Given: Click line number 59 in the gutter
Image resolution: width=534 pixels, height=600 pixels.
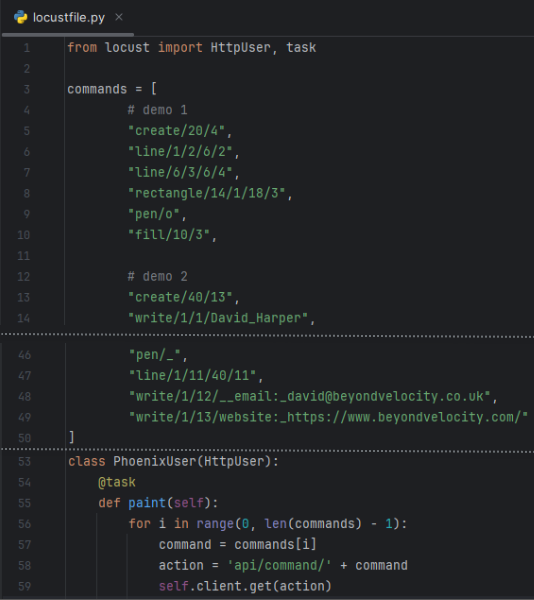Looking at the screenshot, I should [x=24, y=586].
